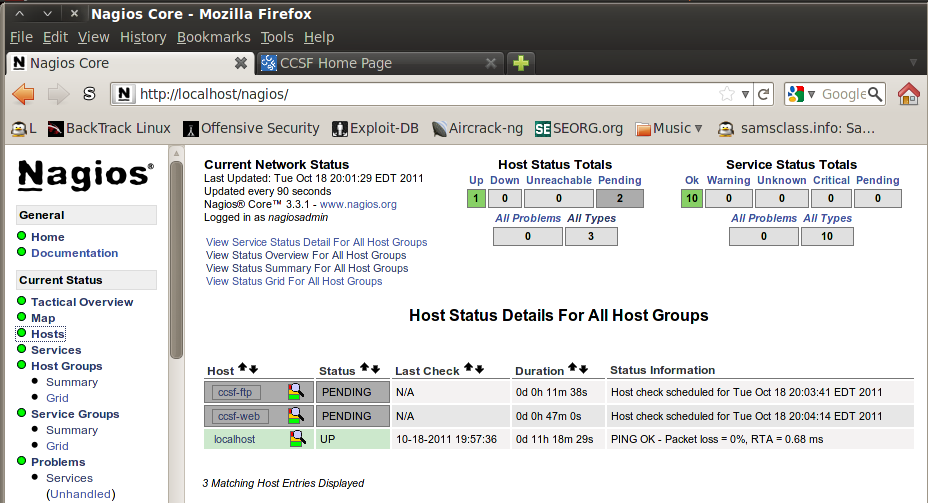This screenshot has width=928, height=503.
Task: Open Host Groups sidebar link
Action: pos(67,366)
